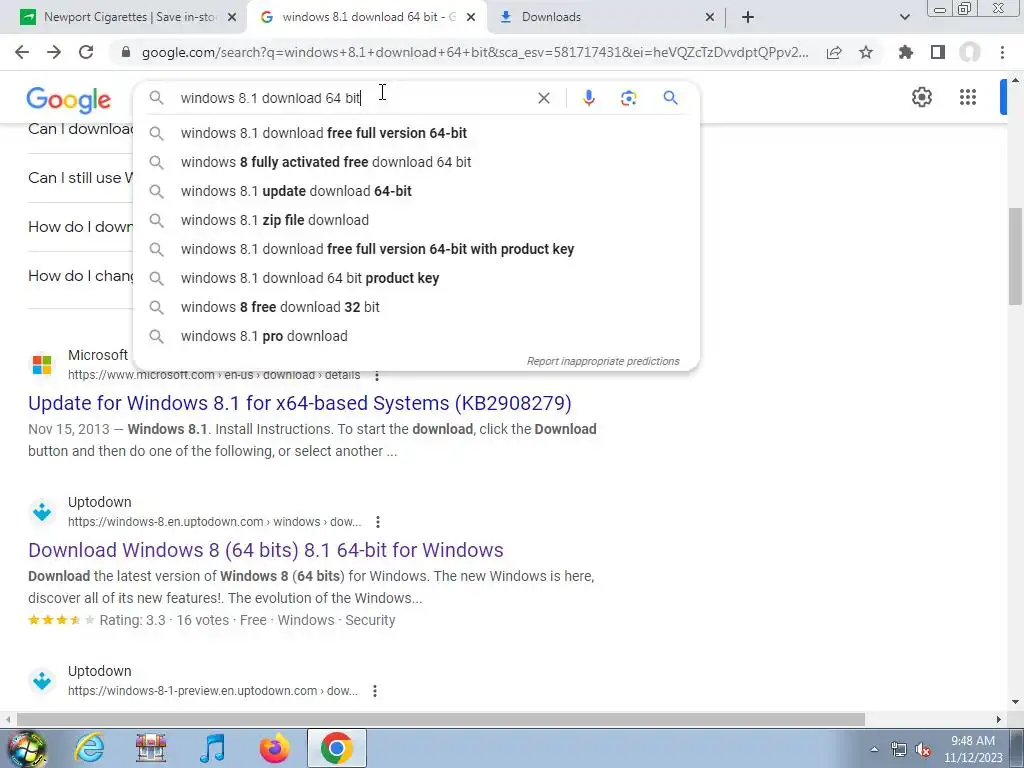The height and width of the screenshot is (768, 1024).
Task: View the site info lock icon
Action: (x=126, y=52)
